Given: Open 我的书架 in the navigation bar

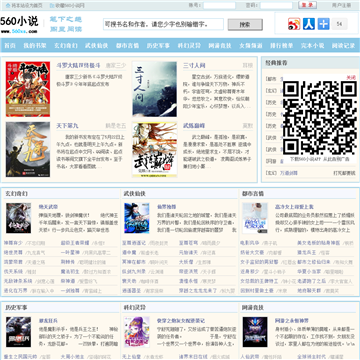Looking at the screenshot, I should tap(35, 46).
